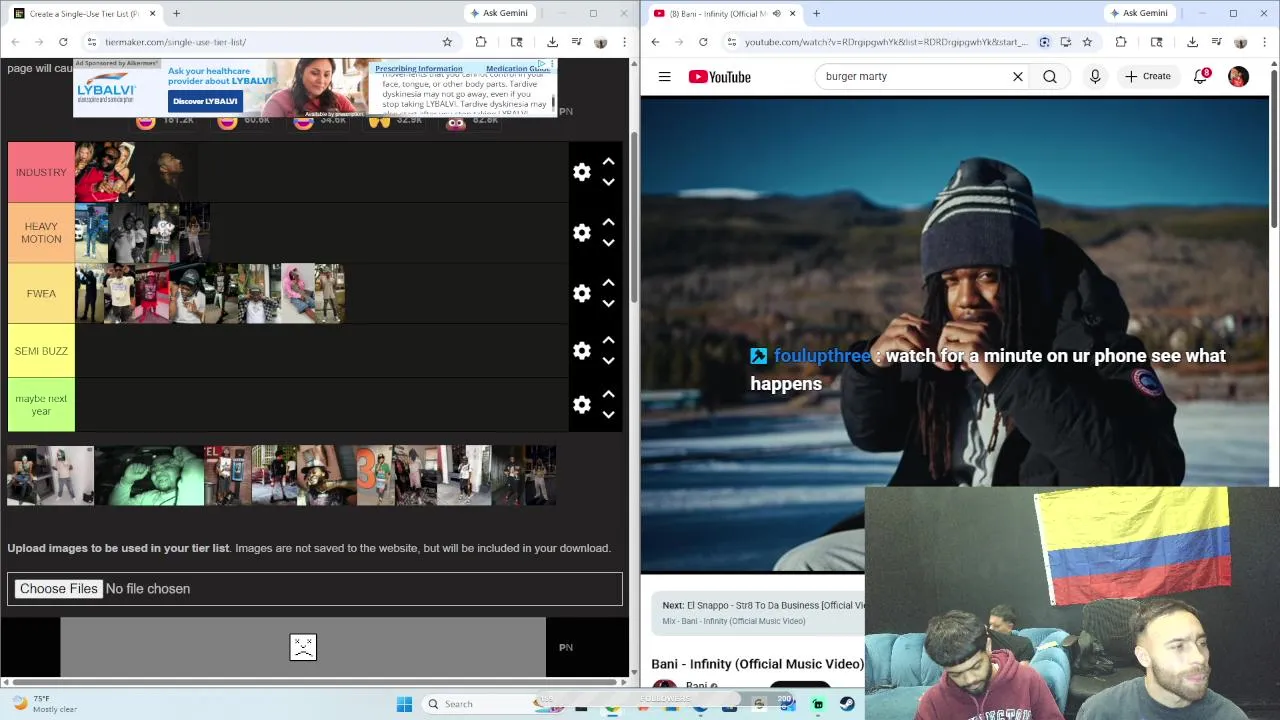This screenshot has height=720, width=1280.
Task: Move the SEMI BUZZ row down
Action: point(608,361)
